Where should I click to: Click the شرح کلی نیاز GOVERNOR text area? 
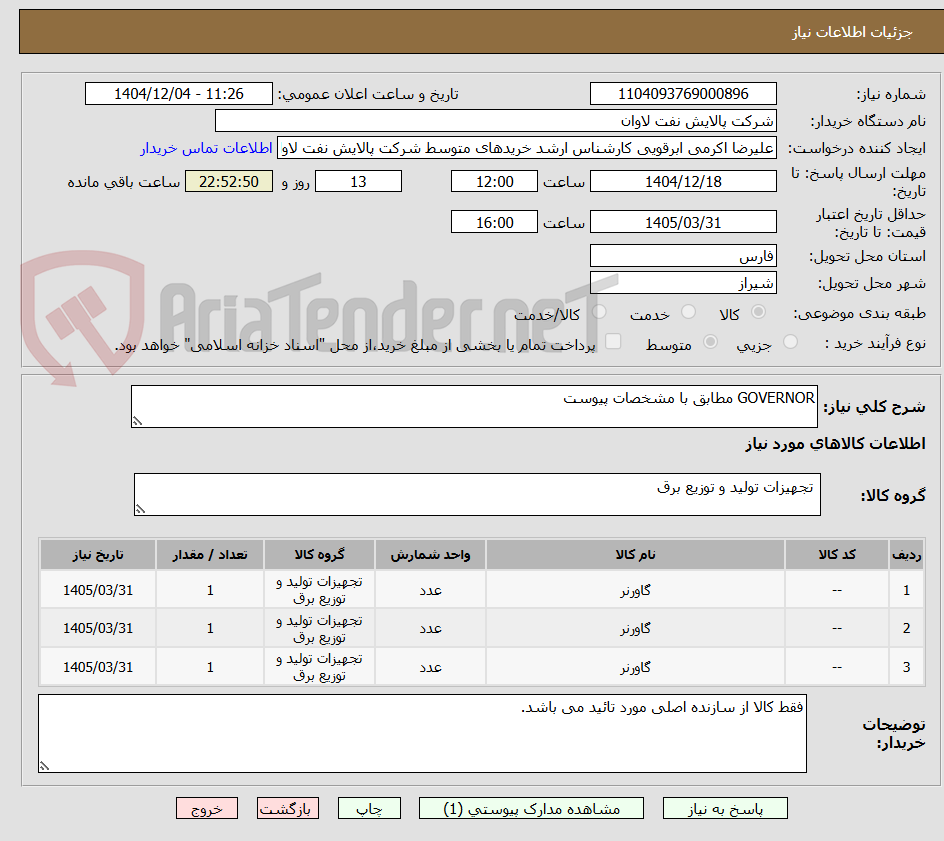pos(474,407)
